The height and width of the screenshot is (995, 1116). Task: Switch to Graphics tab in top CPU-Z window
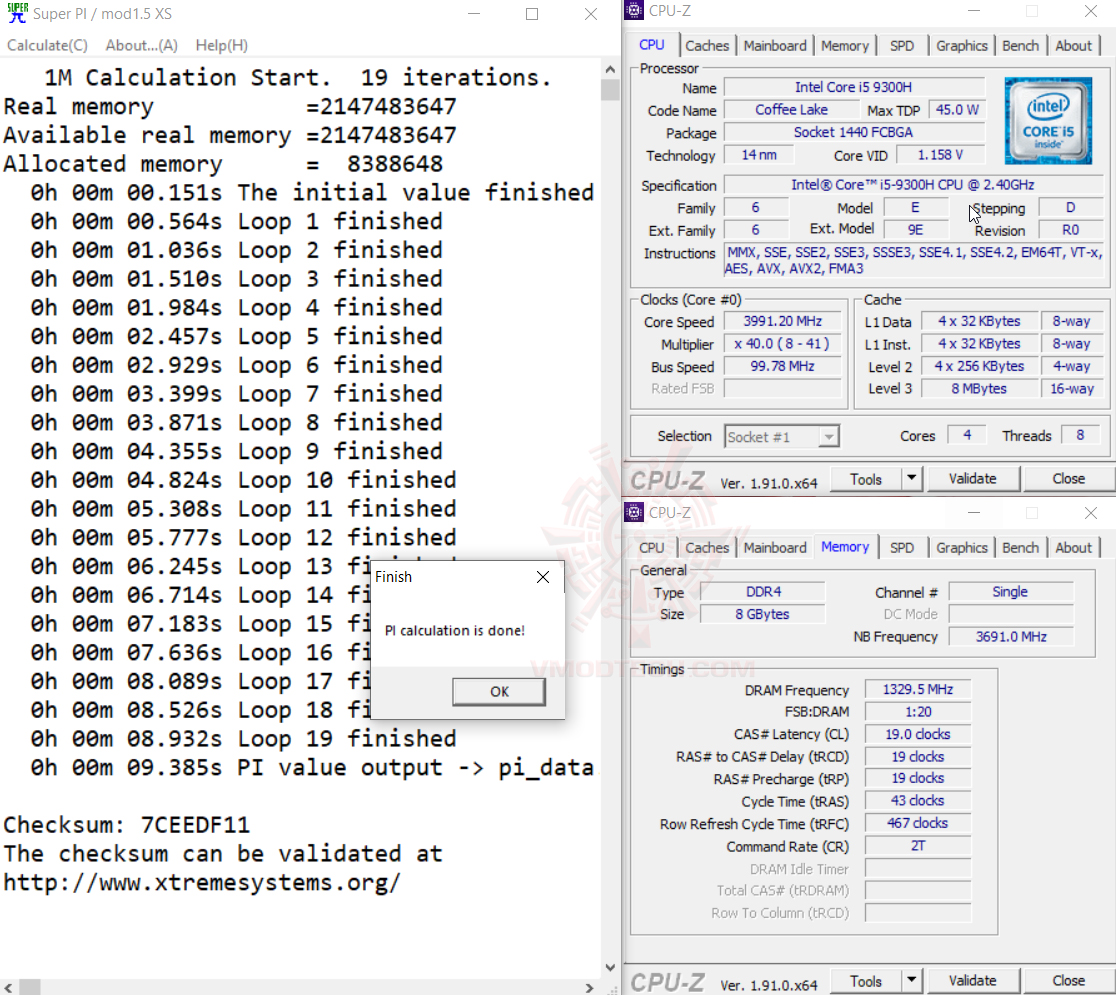point(962,46)
